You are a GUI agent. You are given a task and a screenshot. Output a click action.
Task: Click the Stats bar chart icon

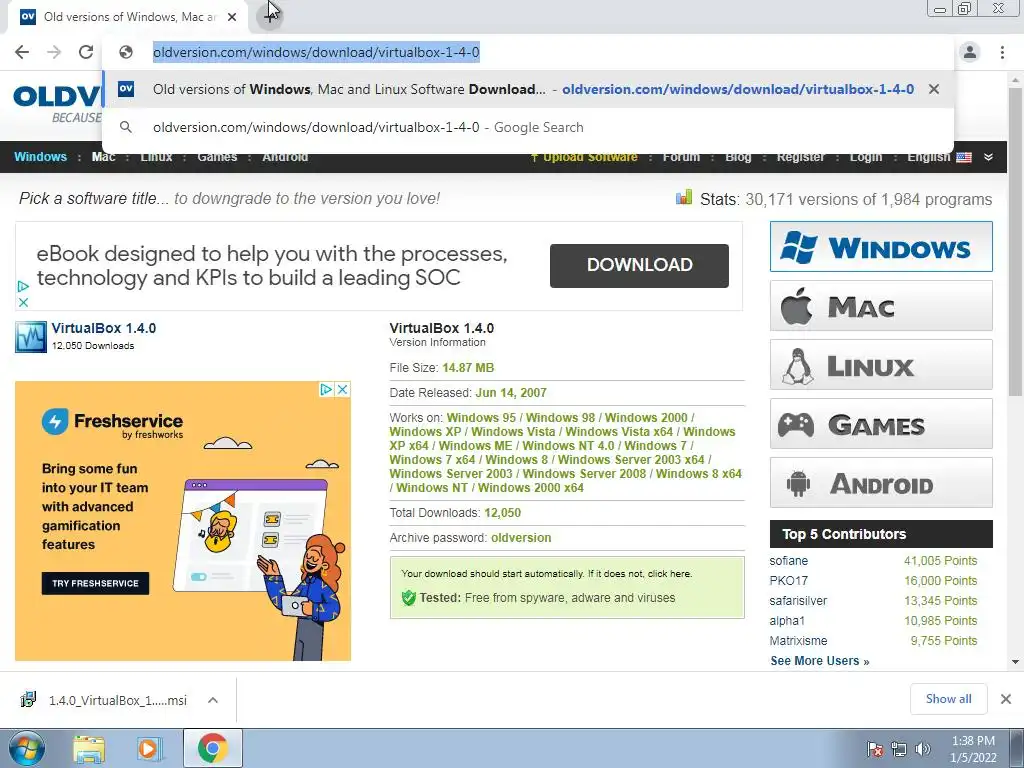point(684,197)
